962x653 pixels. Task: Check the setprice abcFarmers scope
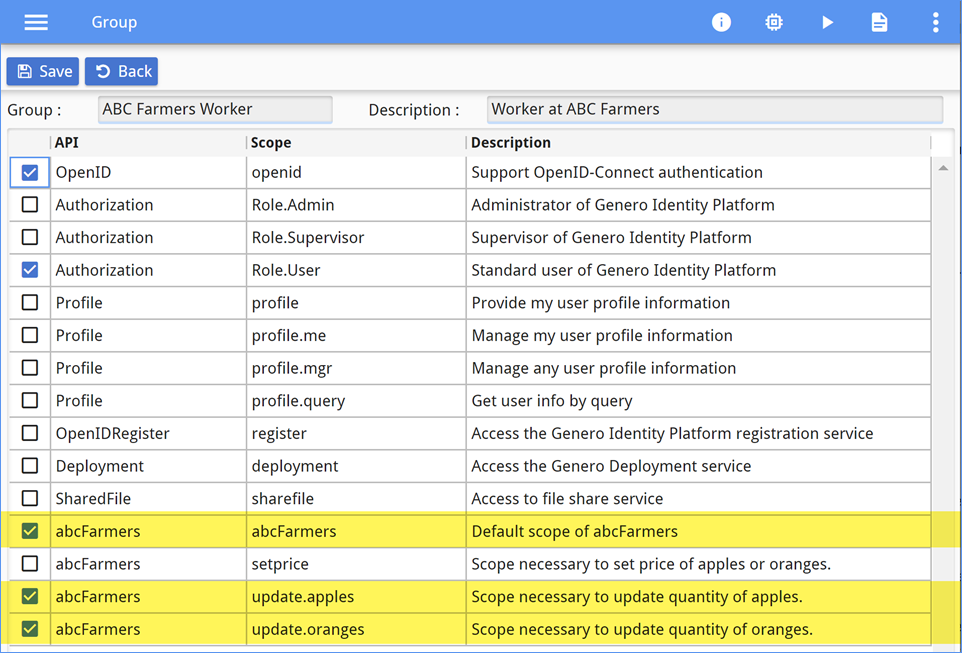(x=29, y=563)
